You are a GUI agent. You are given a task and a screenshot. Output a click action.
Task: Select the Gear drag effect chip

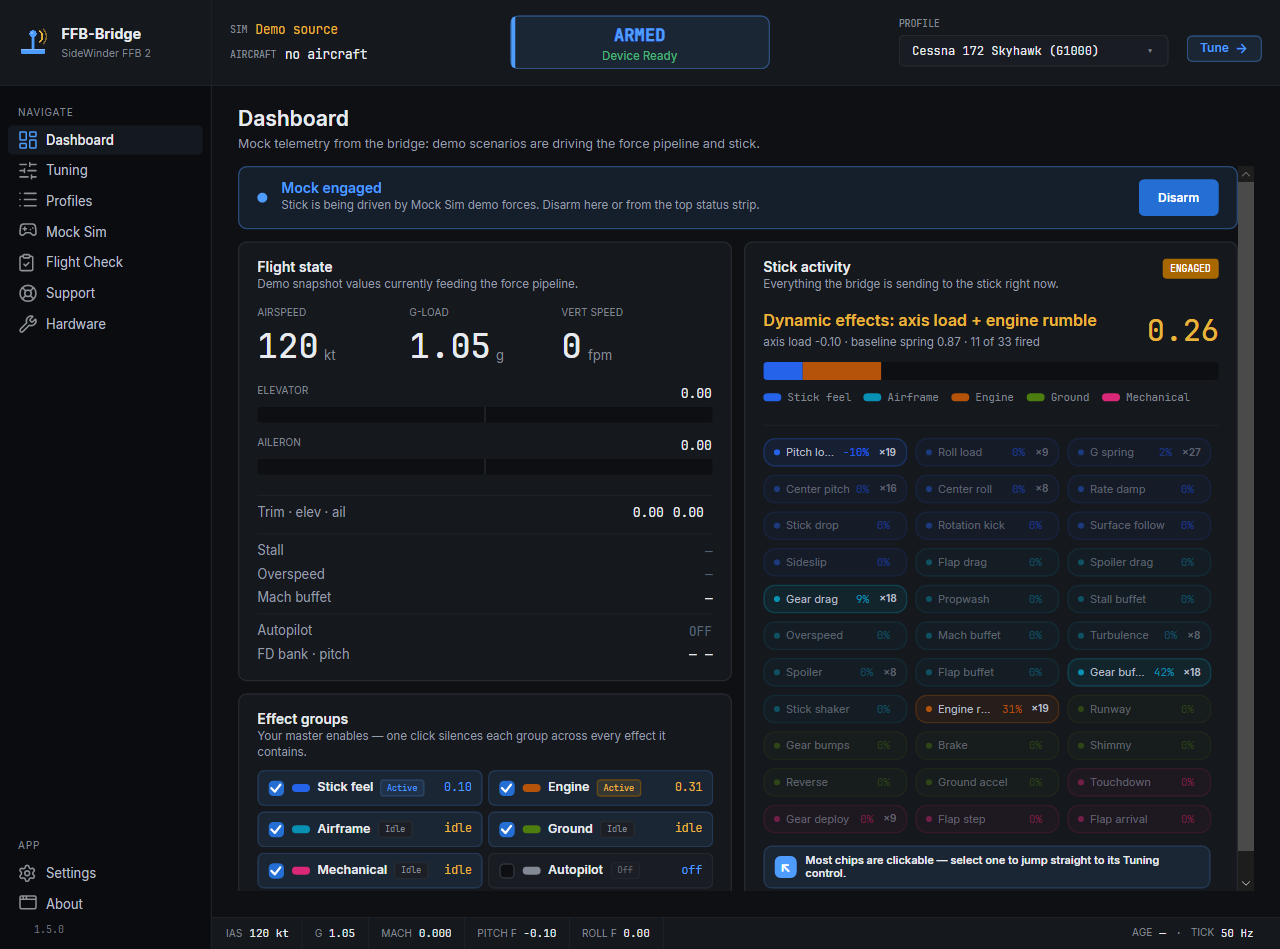click(835, 599)
